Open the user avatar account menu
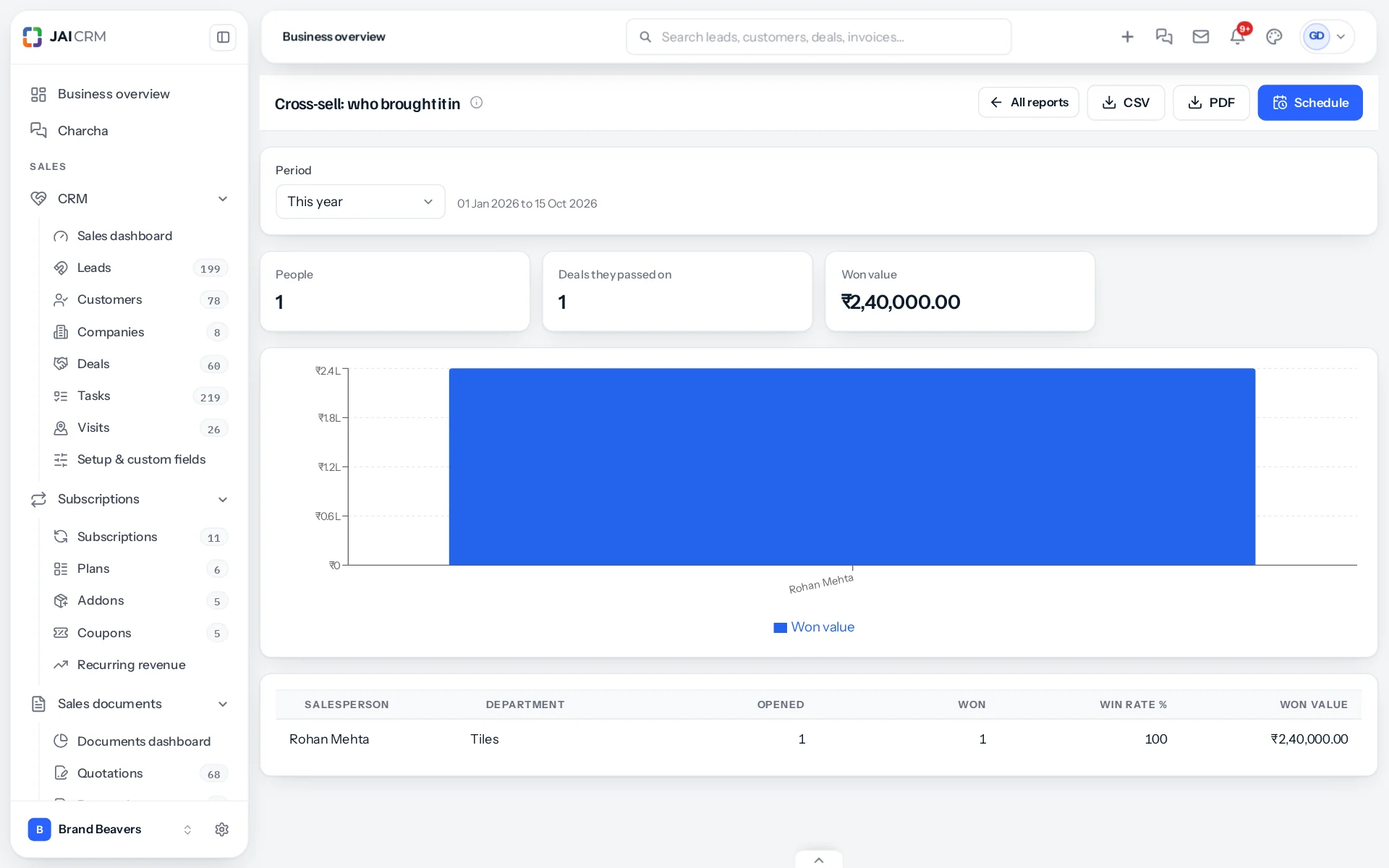1389x868 pixels. click(x=1327, y=37)
